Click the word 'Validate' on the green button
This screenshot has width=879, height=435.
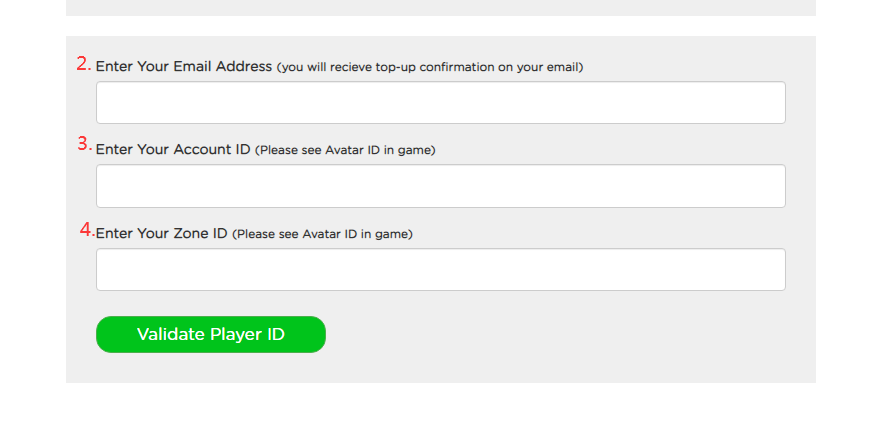click(x=170, y=335)
